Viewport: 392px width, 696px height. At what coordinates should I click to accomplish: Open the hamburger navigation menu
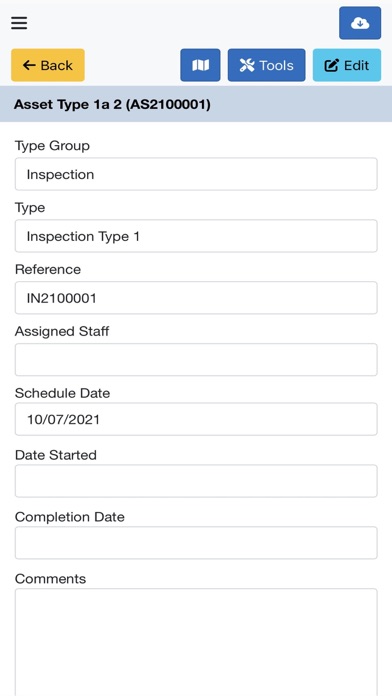tap(19, 23)
